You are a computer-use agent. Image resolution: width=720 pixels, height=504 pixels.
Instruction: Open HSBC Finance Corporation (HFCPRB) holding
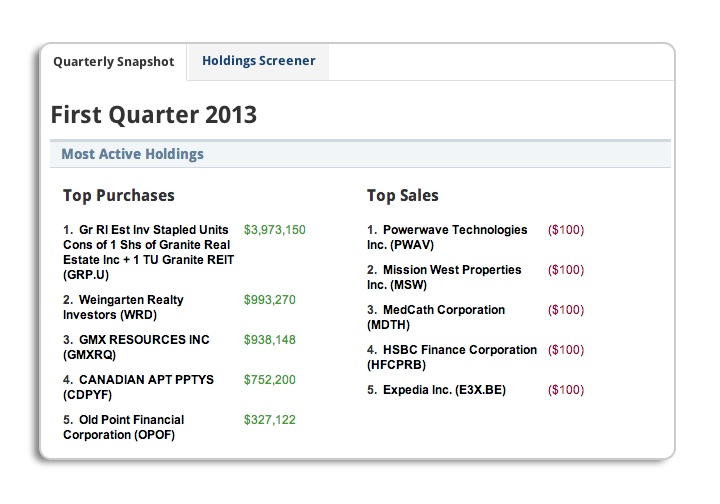pyautogui.click(x=452, y=357)
